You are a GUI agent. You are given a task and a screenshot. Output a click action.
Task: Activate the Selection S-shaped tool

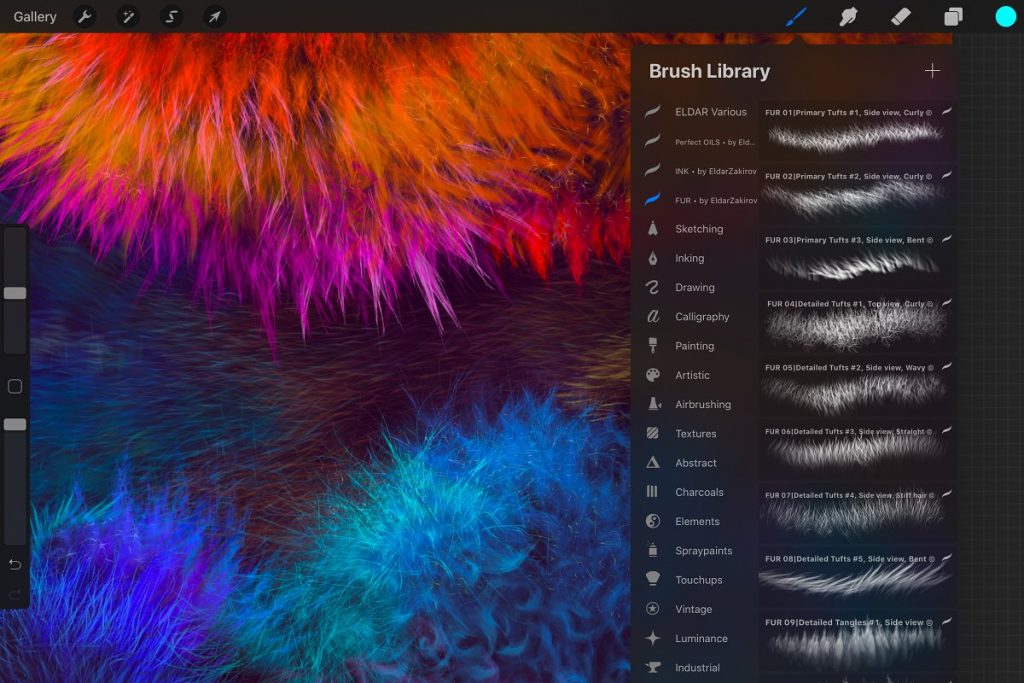(172, 16)
